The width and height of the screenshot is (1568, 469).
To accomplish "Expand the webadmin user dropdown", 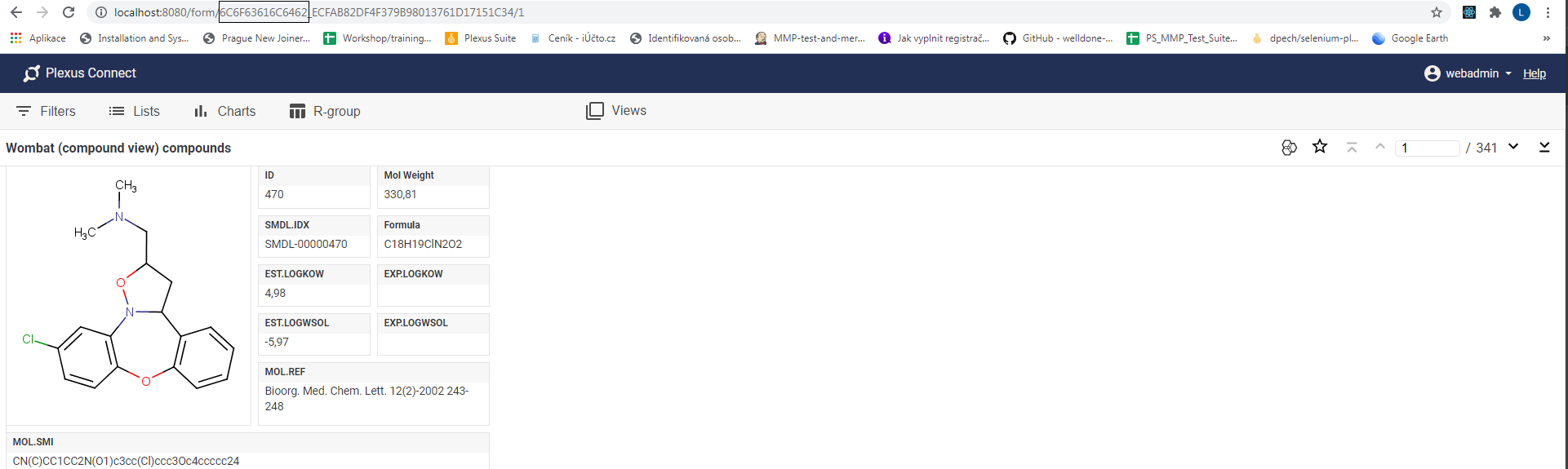I will [1468, 73].
